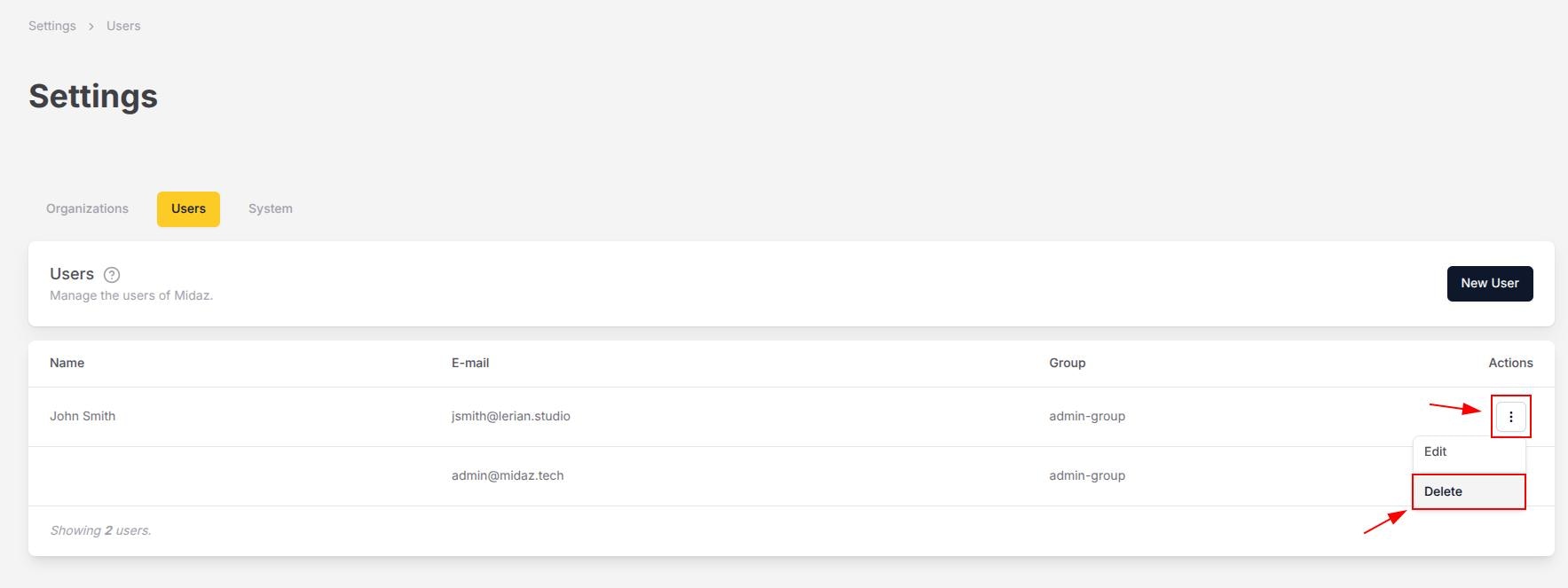Viewport: 1568px width, 588px height.
Task: Switch to the Organizations tab
Action: [x=87, y=209]
